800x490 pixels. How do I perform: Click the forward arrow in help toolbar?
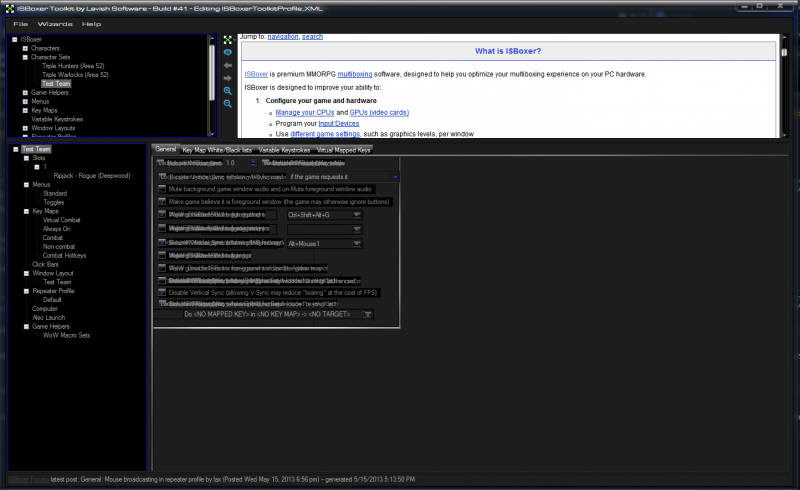[x=228, y=78]
